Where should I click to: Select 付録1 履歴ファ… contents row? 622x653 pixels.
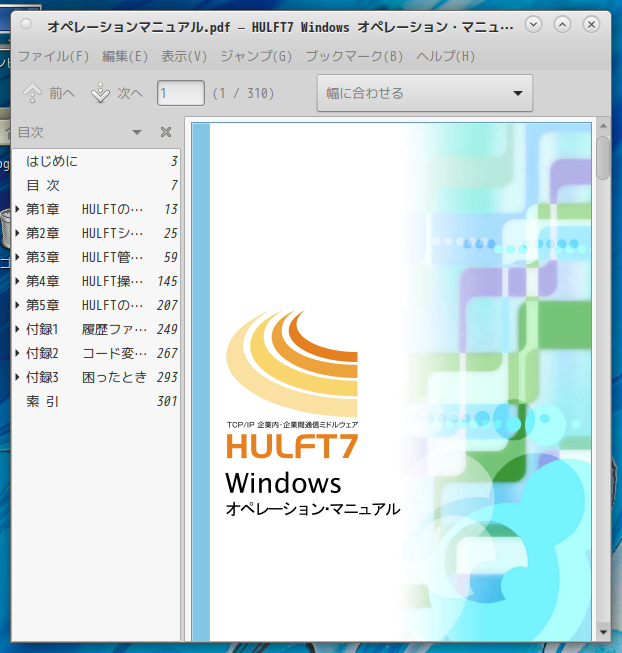(96, 329)
